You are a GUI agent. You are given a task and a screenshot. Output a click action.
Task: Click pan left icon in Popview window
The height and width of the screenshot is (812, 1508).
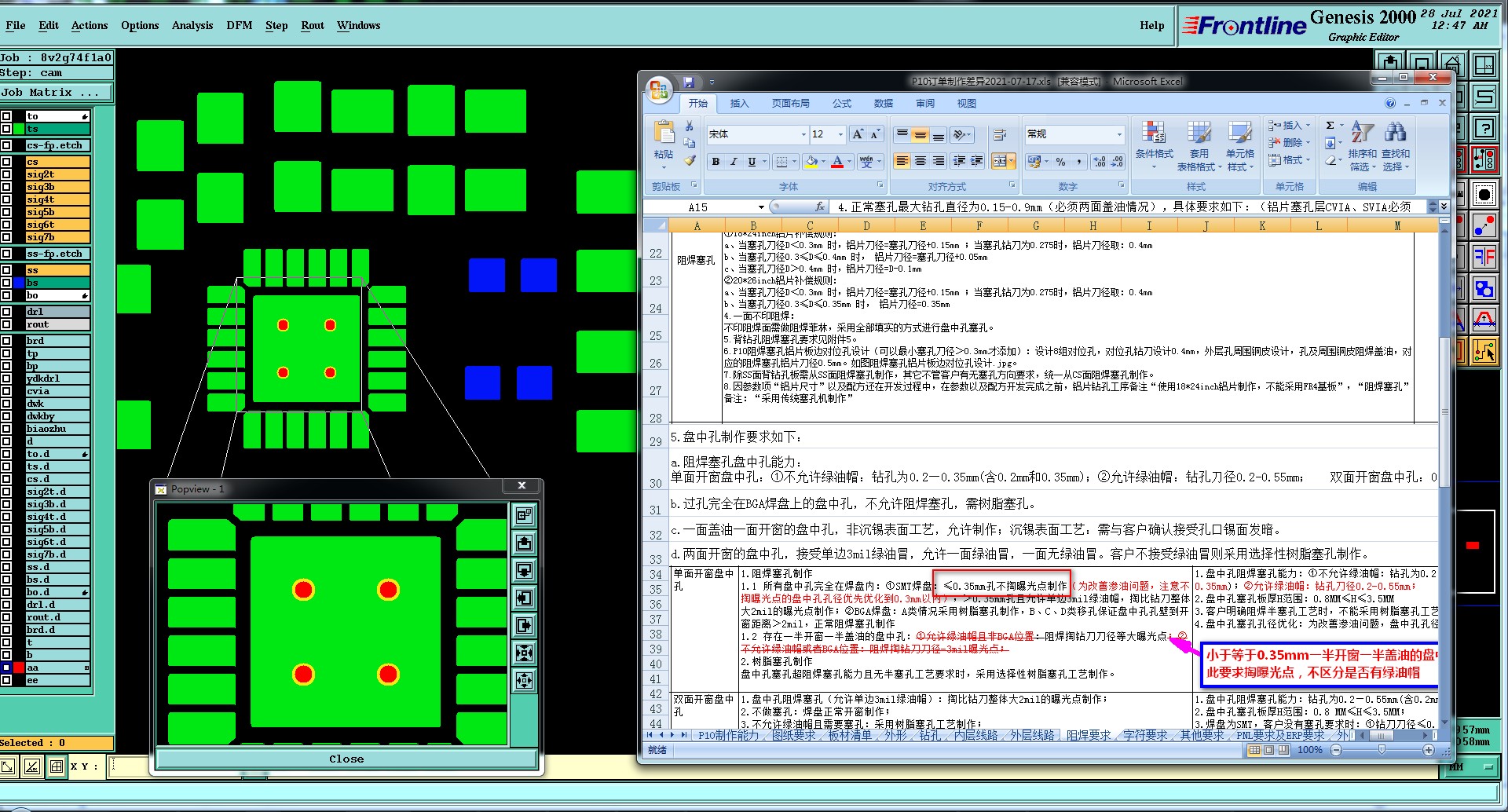524,598
